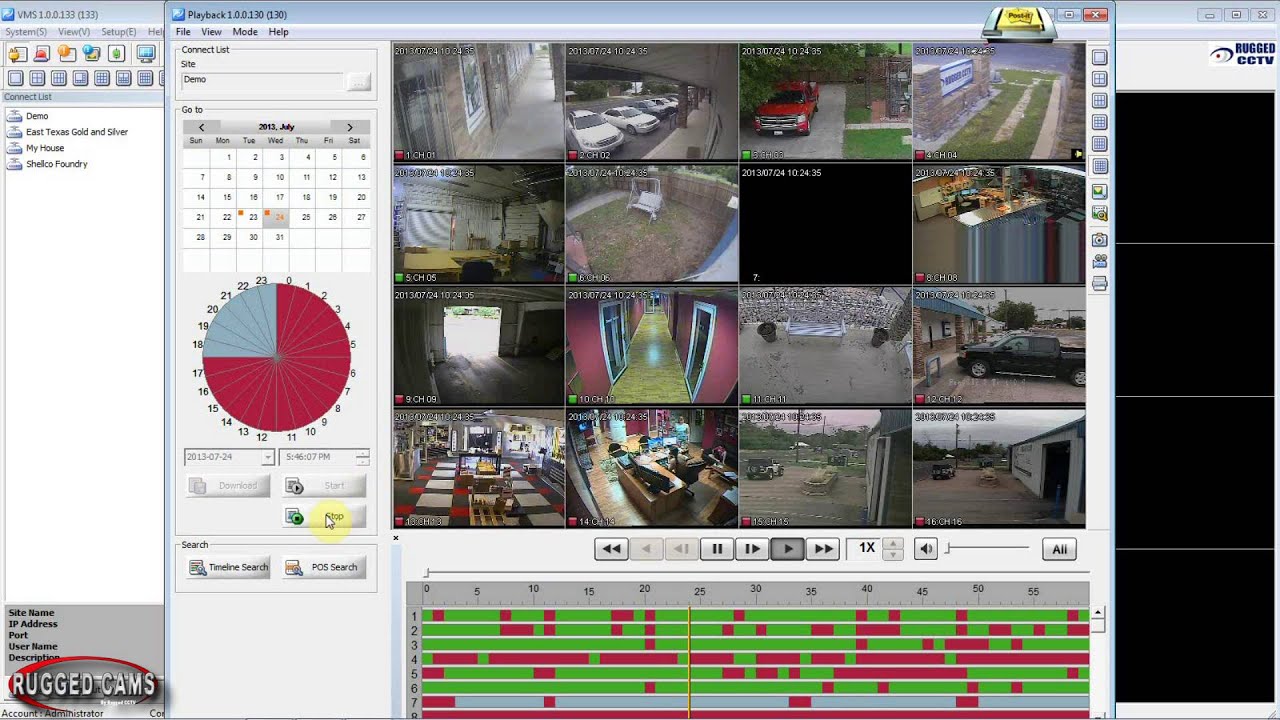Select East Texas Gold and Silver site
Viewport: 1280px width, 720px height.
click(77, 132)
